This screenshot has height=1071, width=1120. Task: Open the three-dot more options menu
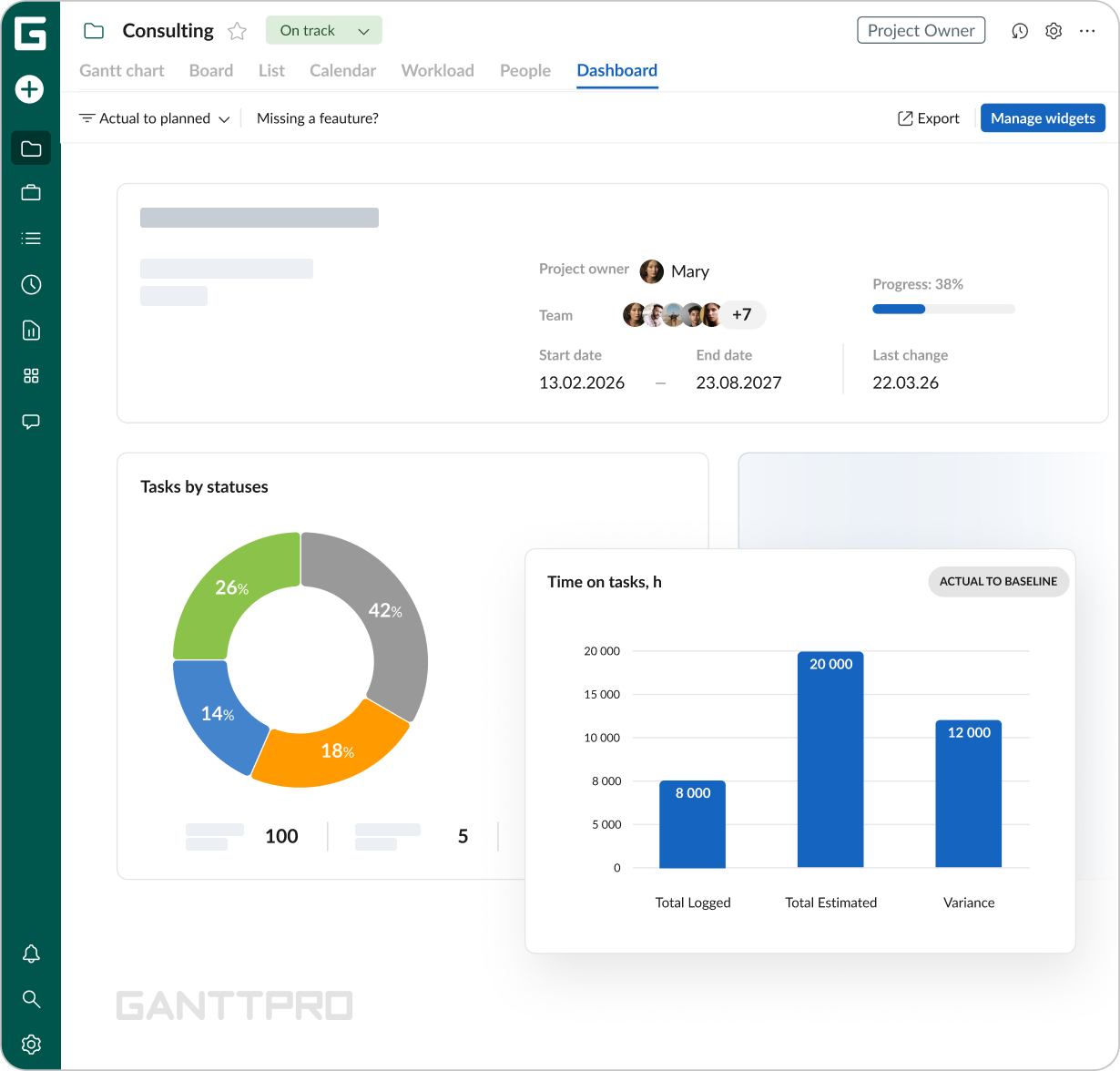click(1087, 31)
